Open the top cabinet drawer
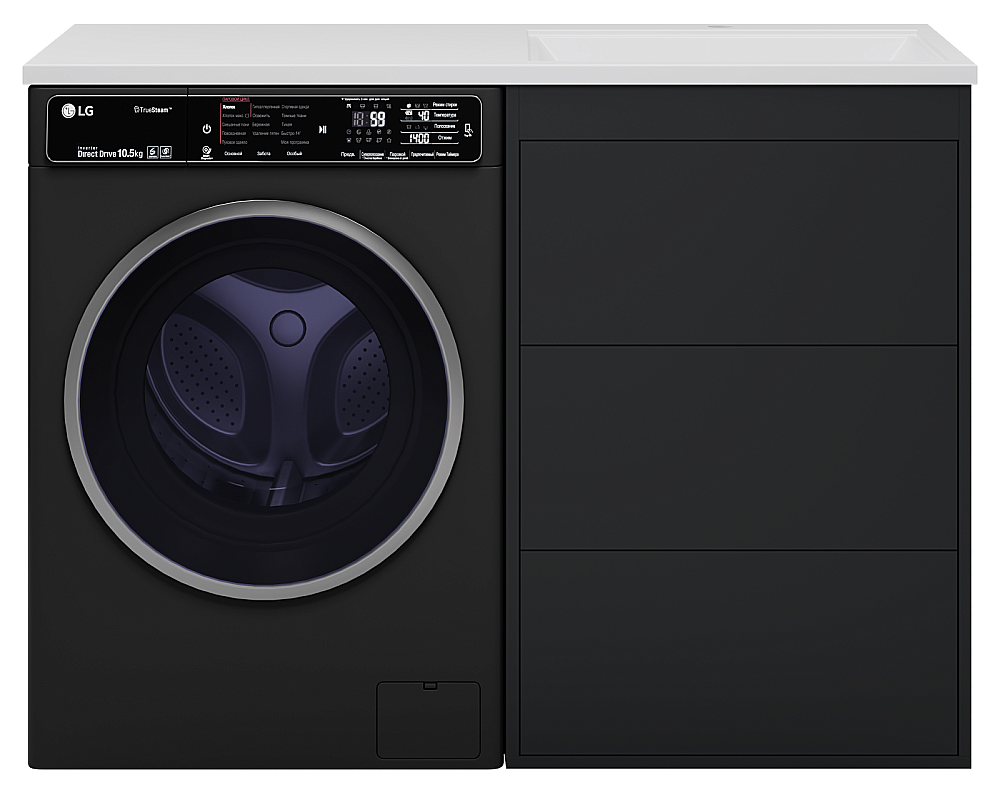Viewport: 1000px width, 793px height. pos(739,242)
